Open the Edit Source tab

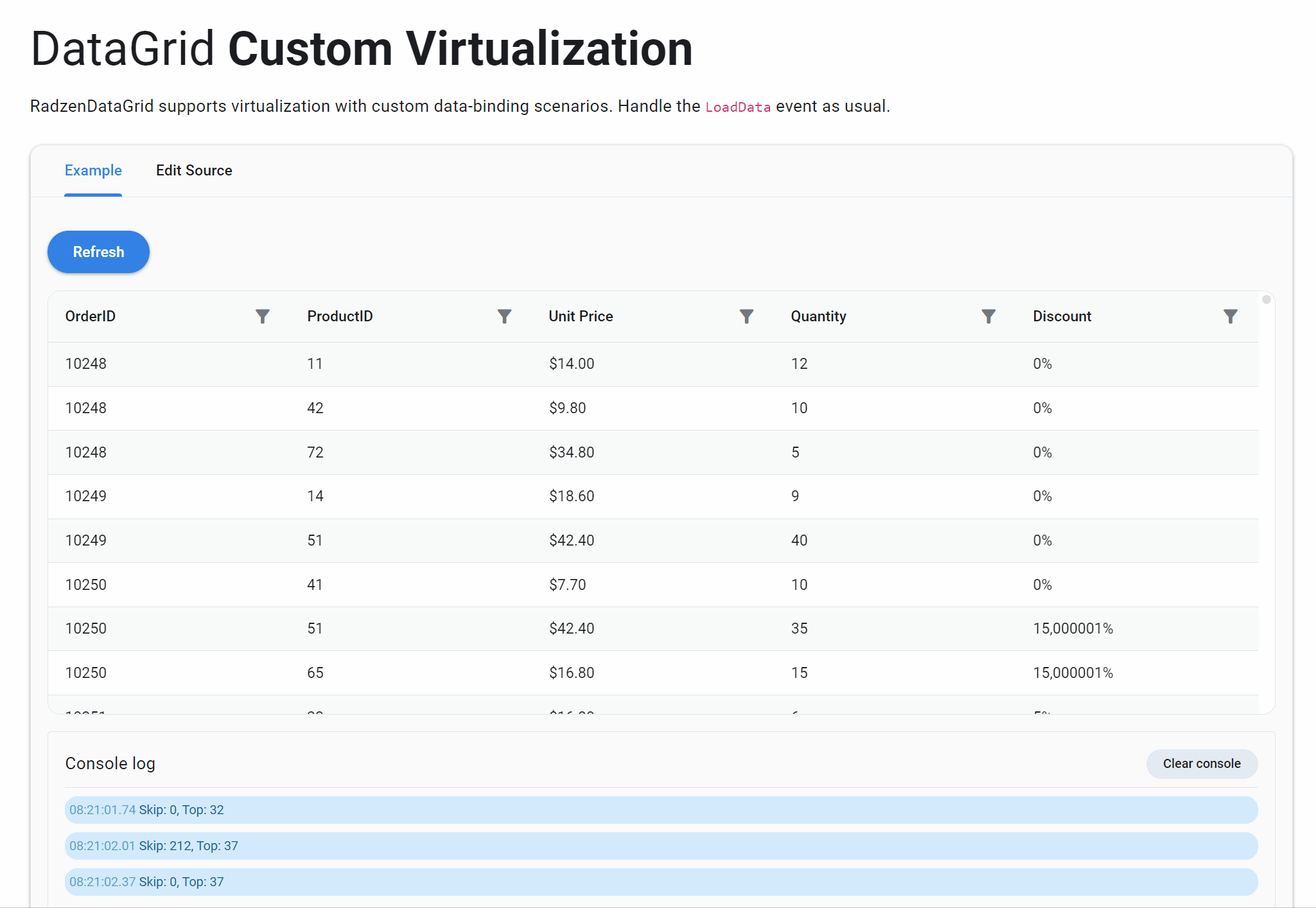[x=194, y=170]
